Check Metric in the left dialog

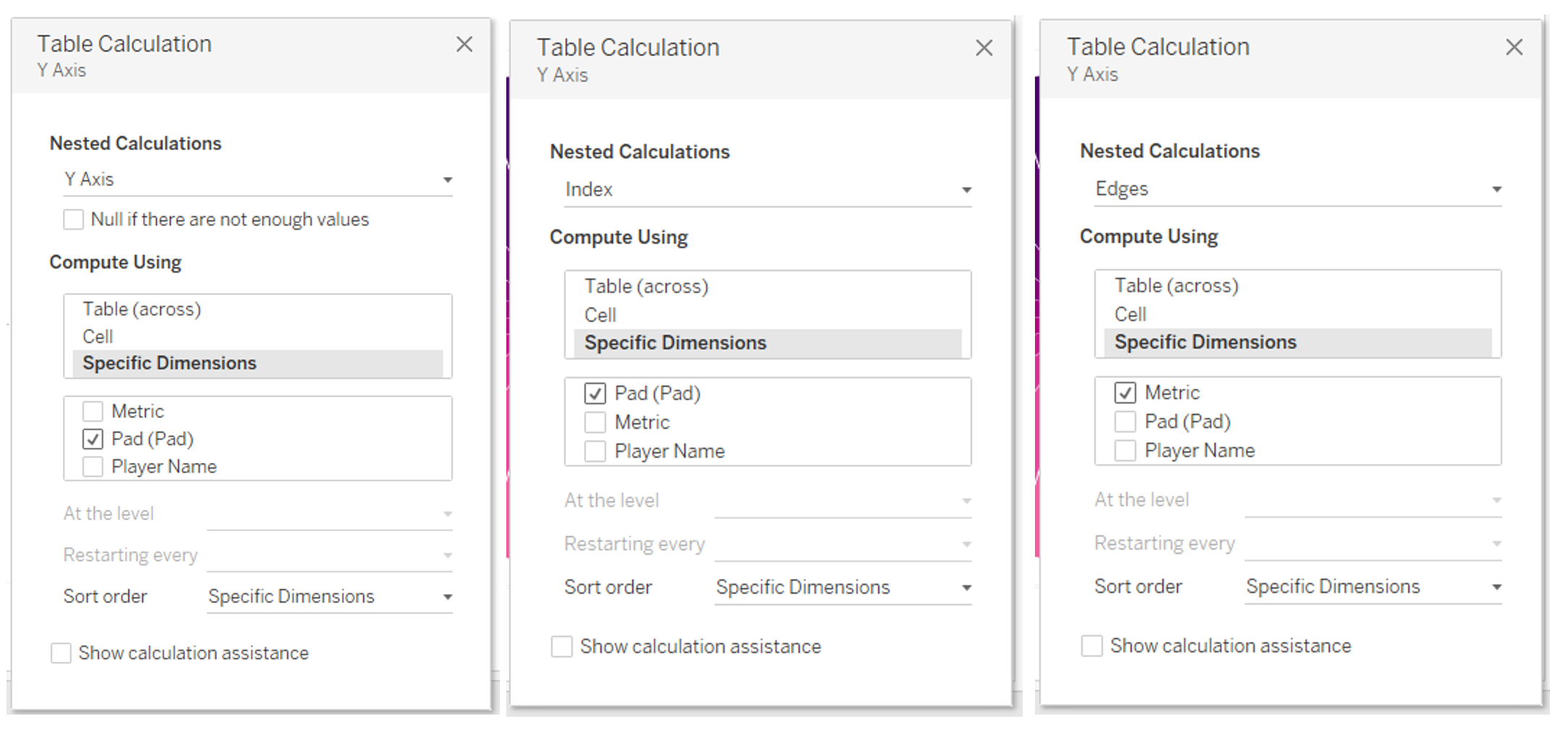(x=93, y=412)
